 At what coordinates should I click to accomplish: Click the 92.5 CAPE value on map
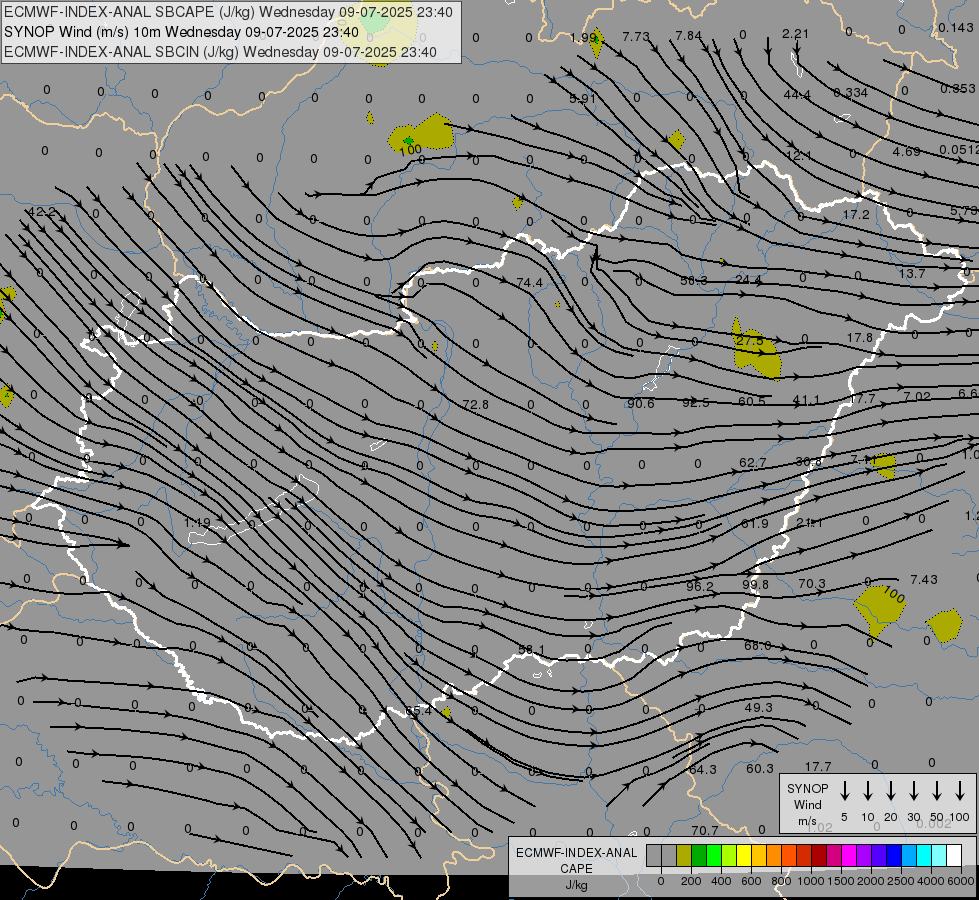pos(696,403)
